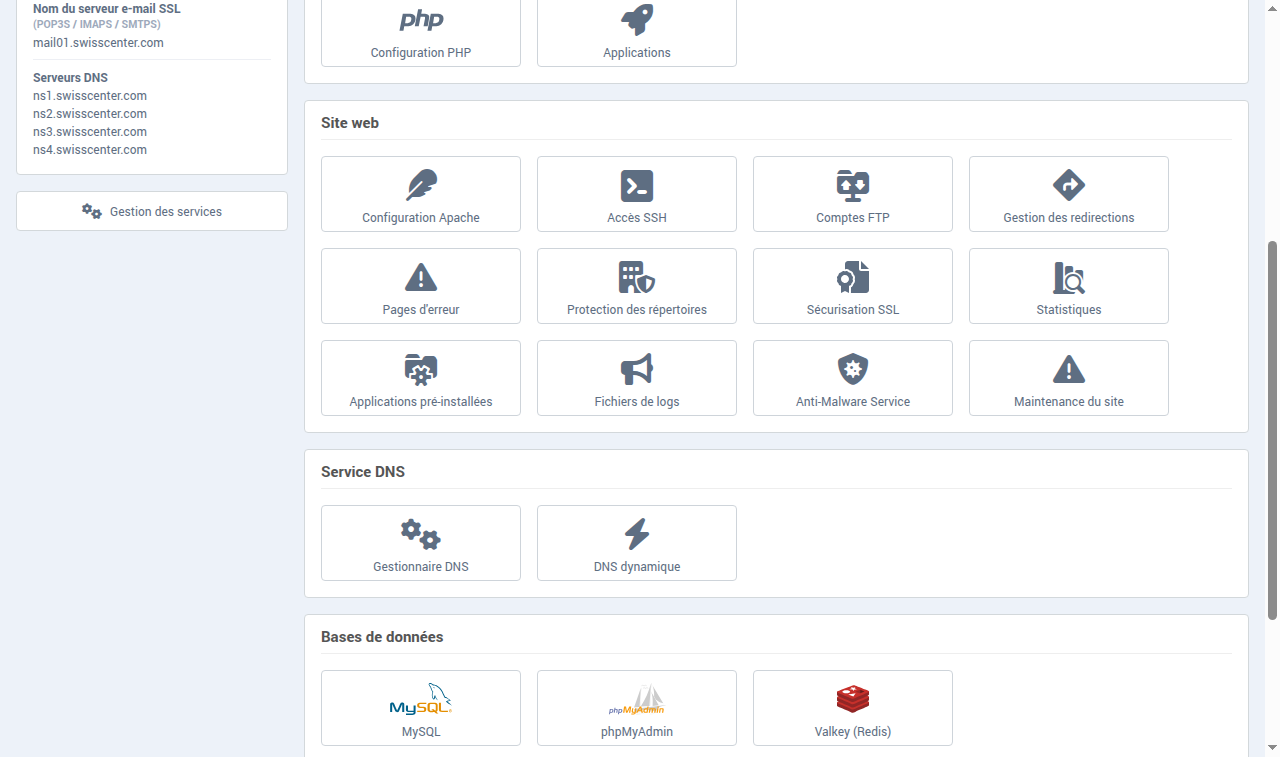
Task: Click the Site web section heading
Action: (350, 123)
